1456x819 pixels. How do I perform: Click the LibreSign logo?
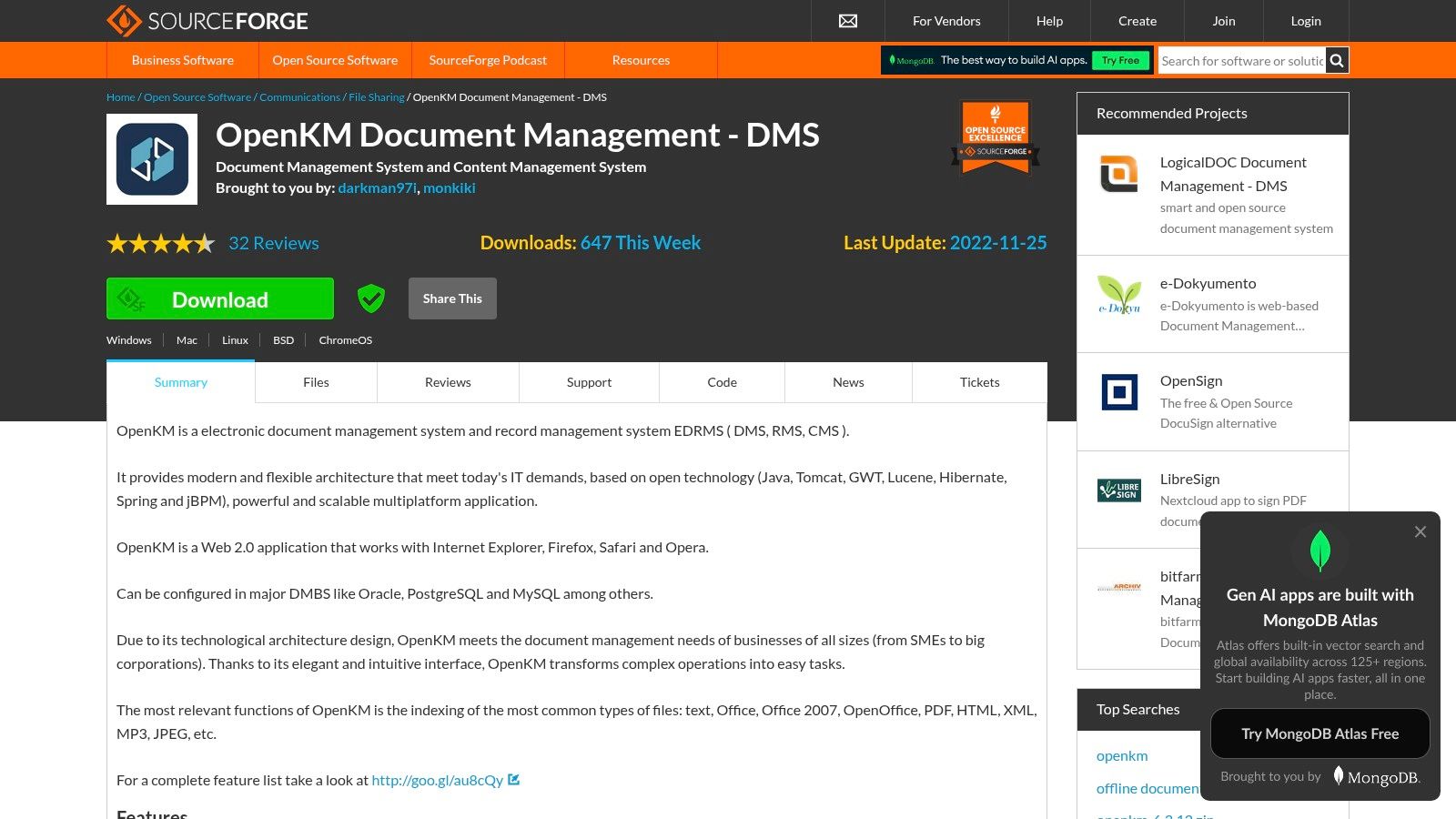point(1119,490)
